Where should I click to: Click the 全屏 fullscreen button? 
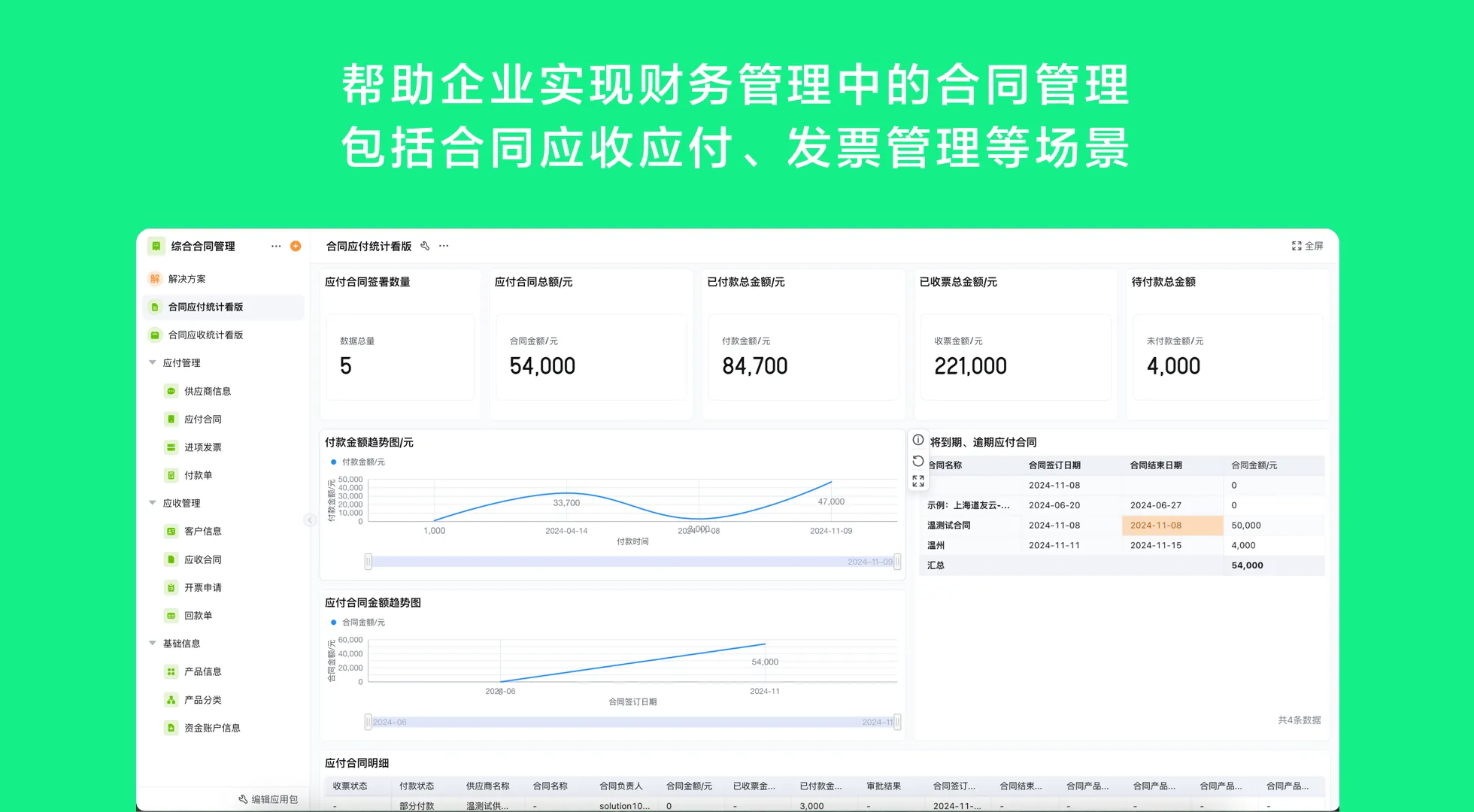(x=1306, y=245)
